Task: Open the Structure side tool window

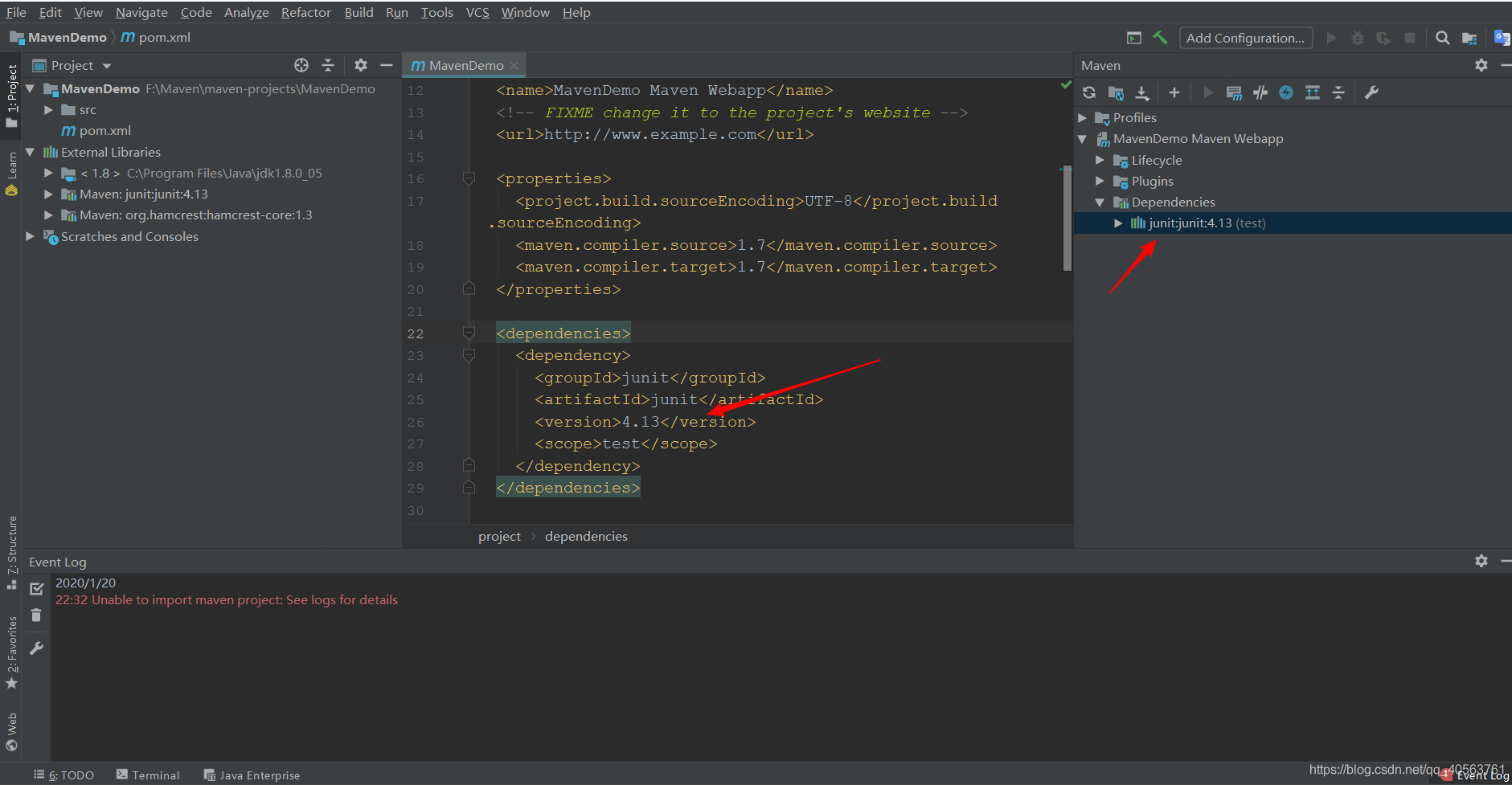Action: click(x=11, y=553)
